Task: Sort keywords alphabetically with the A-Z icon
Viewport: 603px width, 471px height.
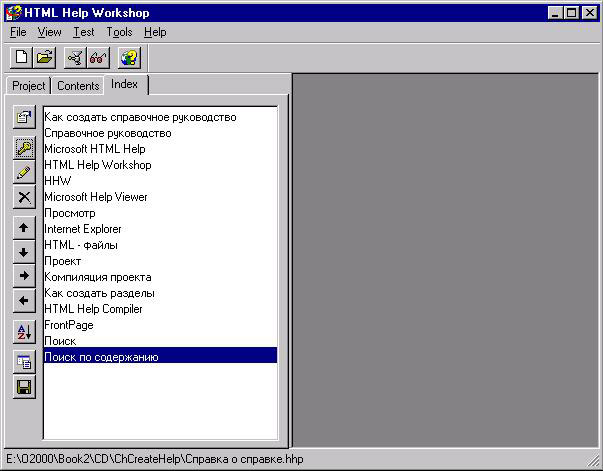Action: (x=24, y=332)
